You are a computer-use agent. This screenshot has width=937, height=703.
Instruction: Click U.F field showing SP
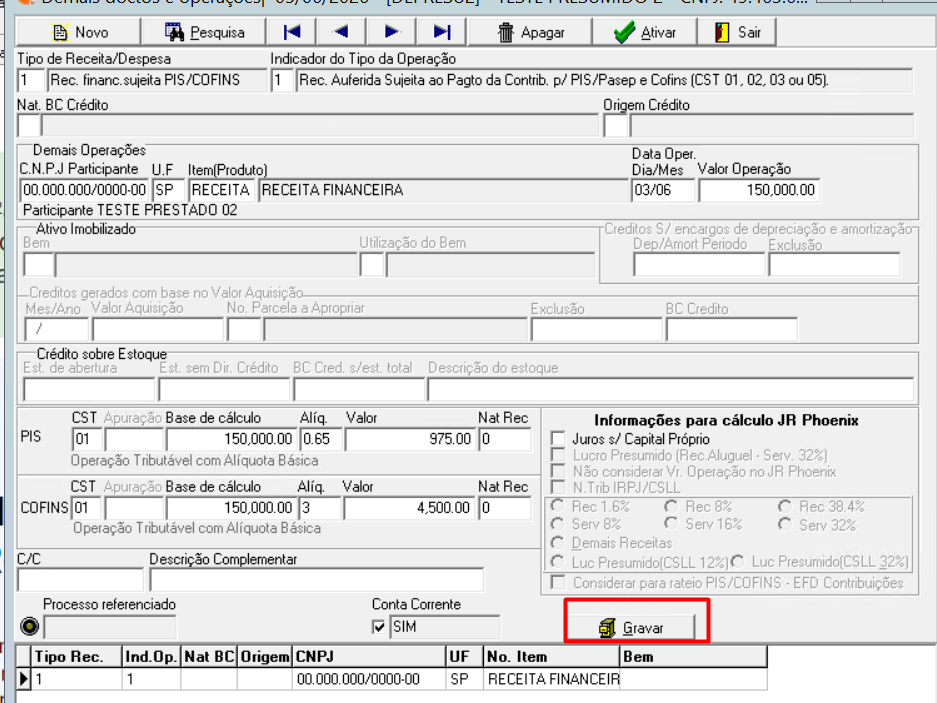pos(169,190)
